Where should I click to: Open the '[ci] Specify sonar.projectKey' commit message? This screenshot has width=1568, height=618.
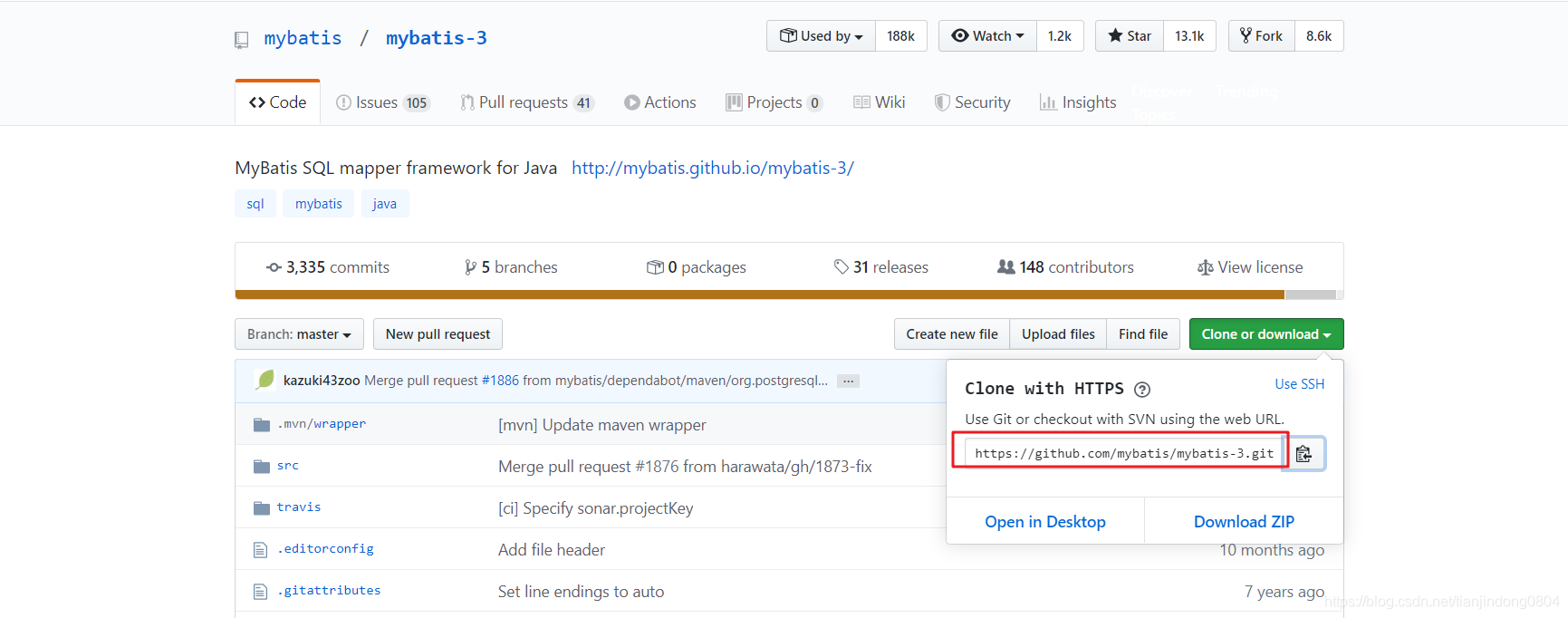(x=596, y=508)
